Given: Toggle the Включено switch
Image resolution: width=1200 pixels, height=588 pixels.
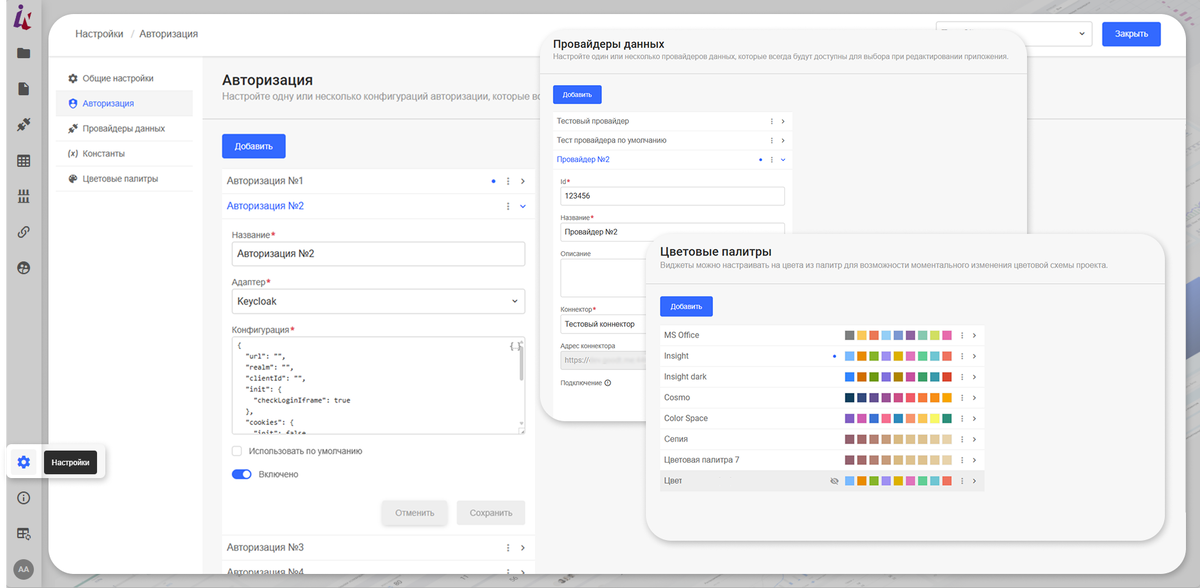Looking at the screenshot, I should [x=241, y=474].
